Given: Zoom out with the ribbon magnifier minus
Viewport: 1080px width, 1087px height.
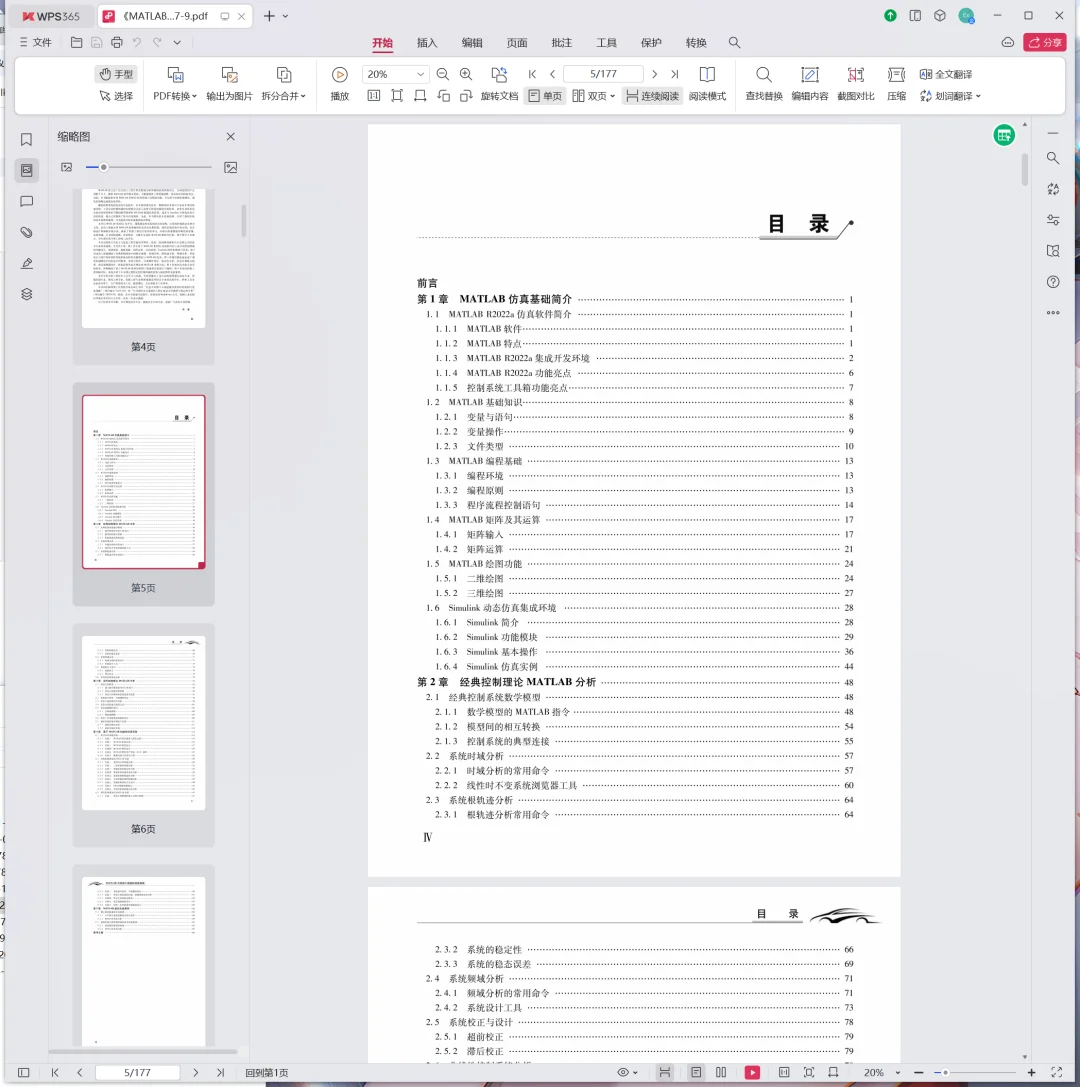Looking at the screenshot, I should pos(443,74).
